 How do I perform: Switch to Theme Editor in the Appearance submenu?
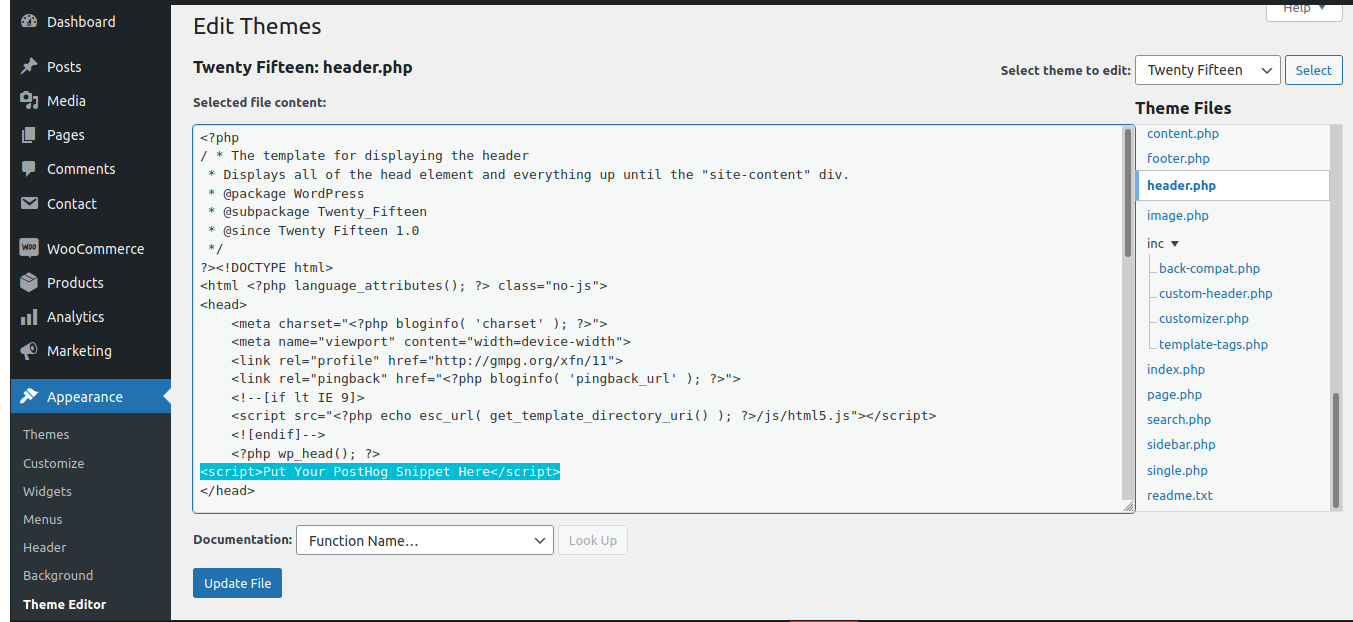(x=62, y=603)
